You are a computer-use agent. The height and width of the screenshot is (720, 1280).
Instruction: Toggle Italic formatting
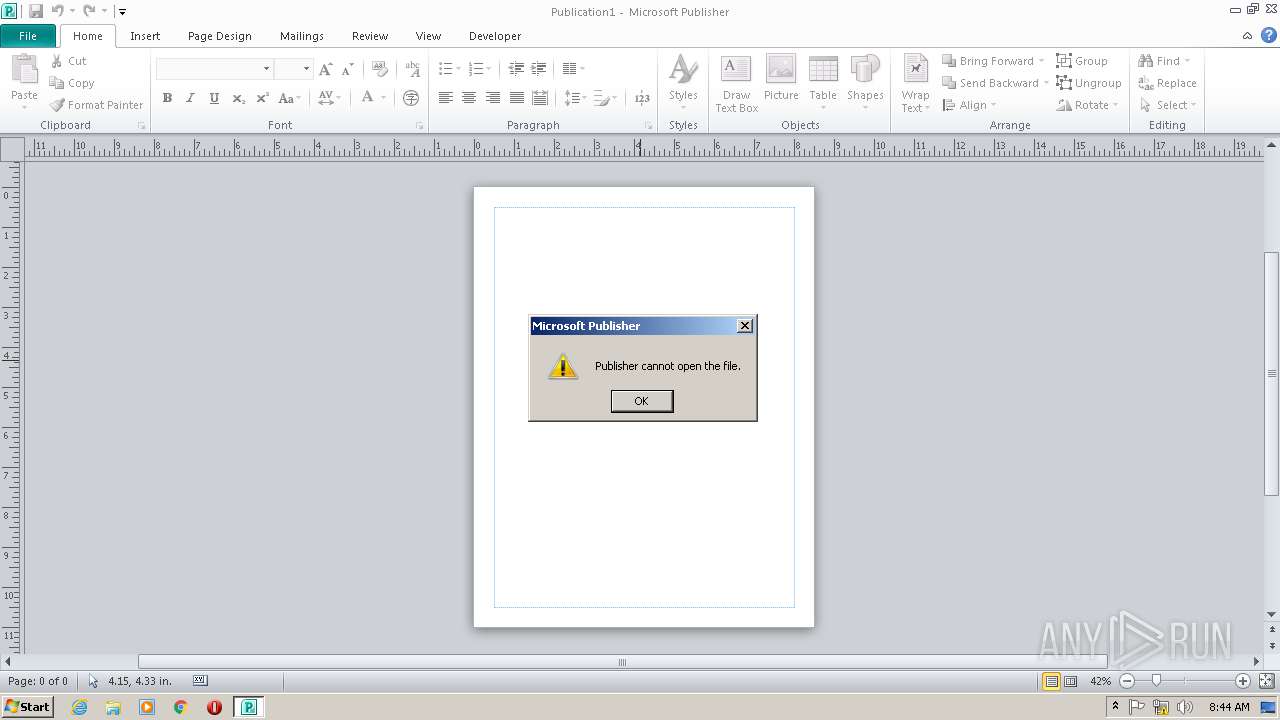[x=190, y=98]
